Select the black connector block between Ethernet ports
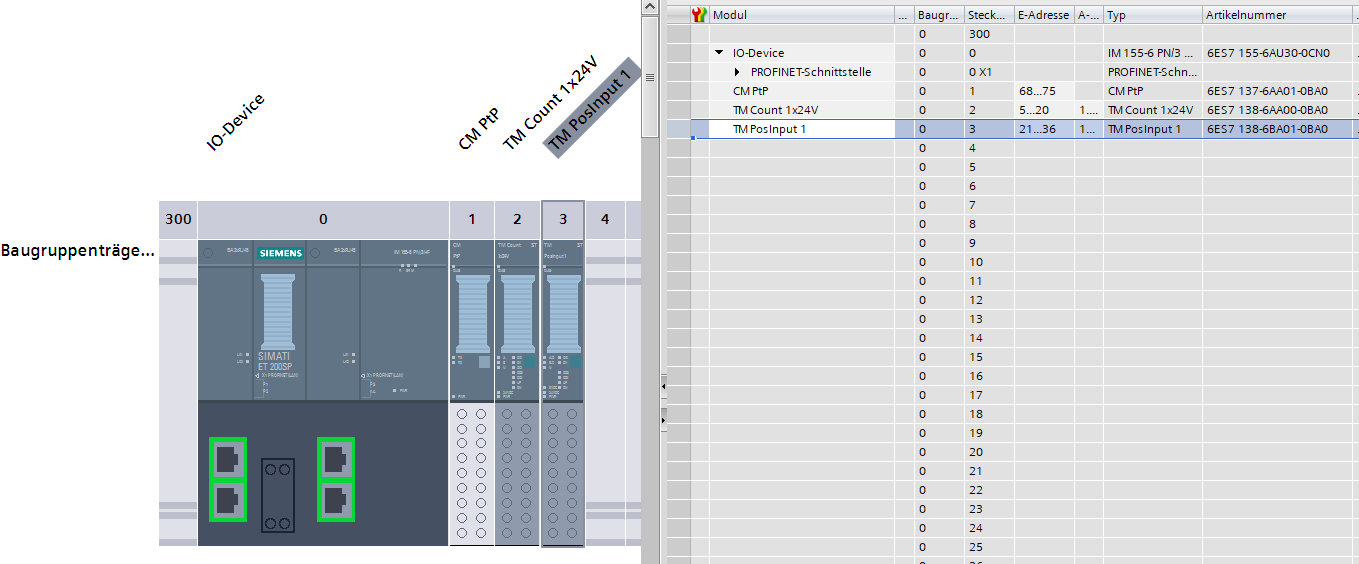1359x564 pixels. [277, 495]
